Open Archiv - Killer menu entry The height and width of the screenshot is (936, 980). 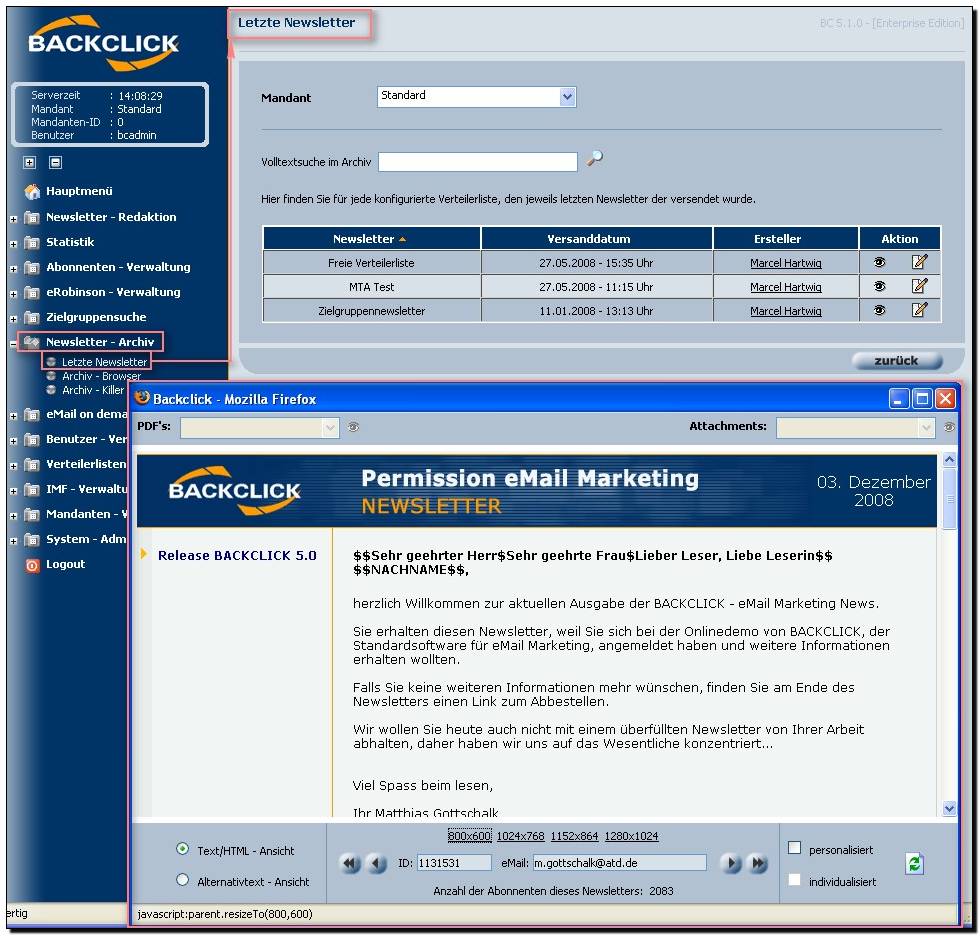(93, 390)
